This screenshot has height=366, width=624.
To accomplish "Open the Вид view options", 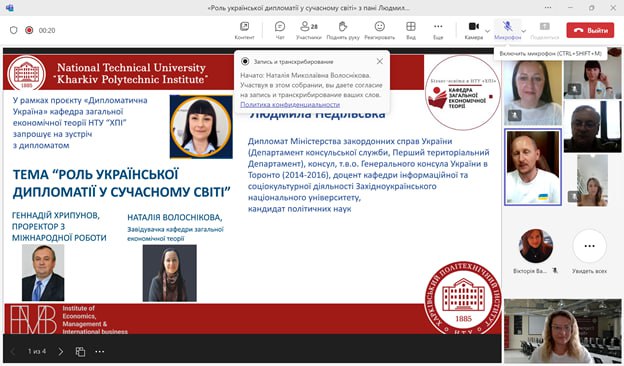I will coord(411,30).
